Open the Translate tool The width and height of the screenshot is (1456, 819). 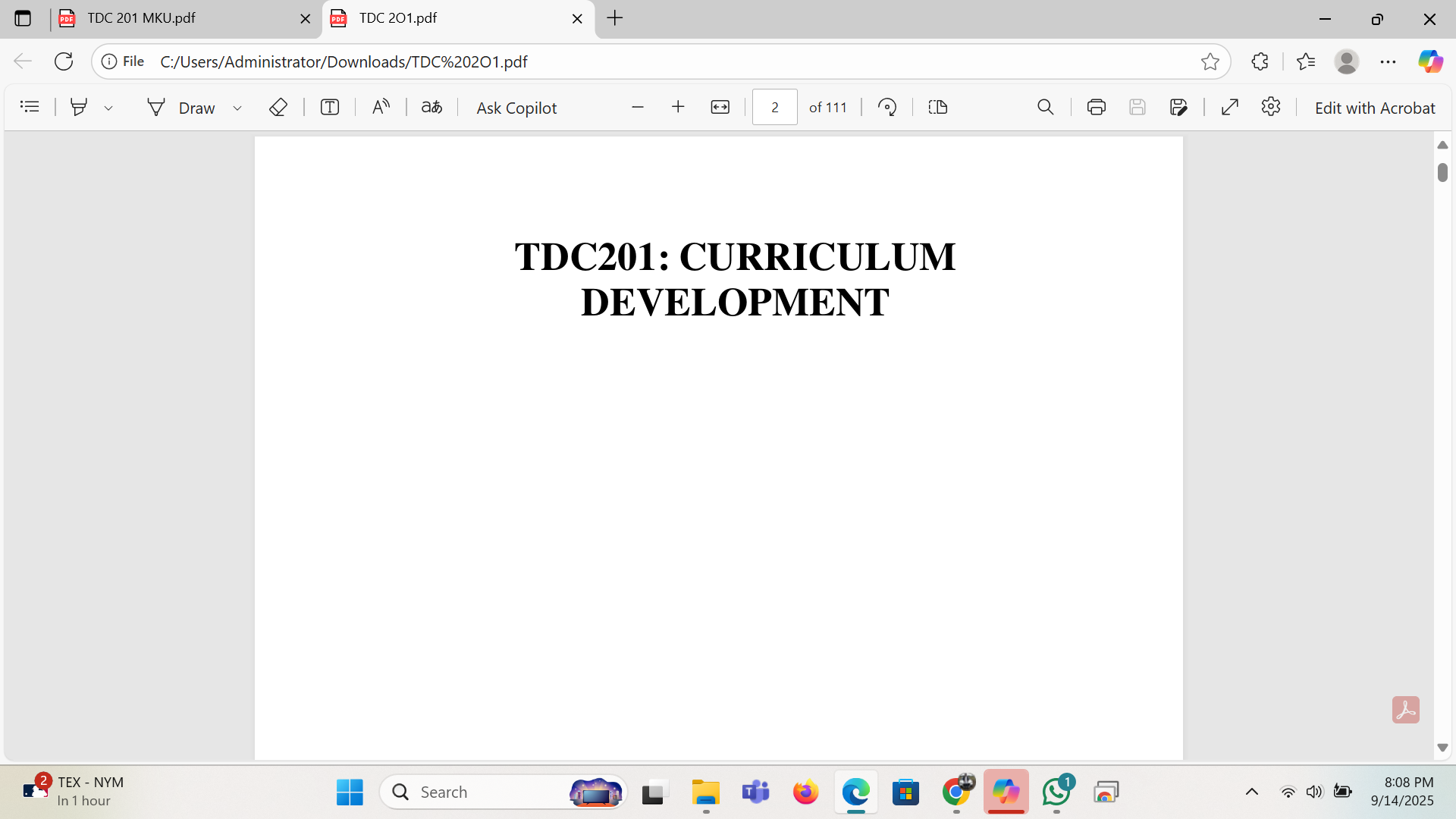431,107
